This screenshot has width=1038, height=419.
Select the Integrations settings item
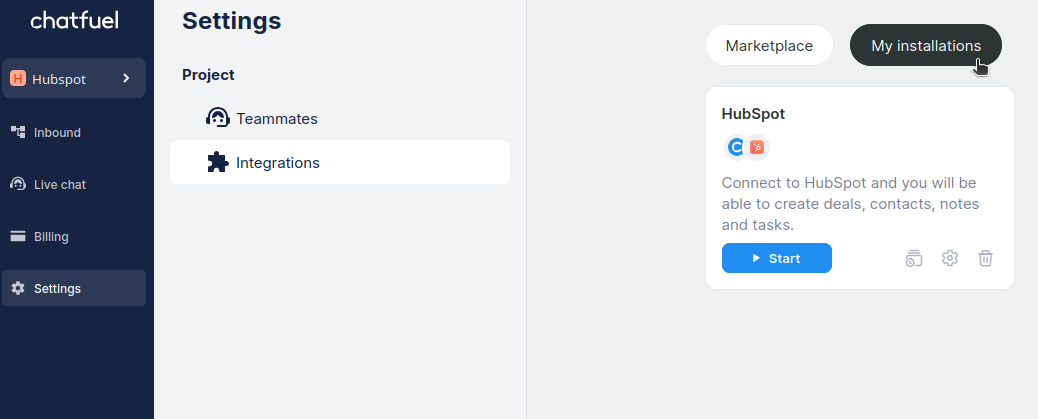[278, 163]
